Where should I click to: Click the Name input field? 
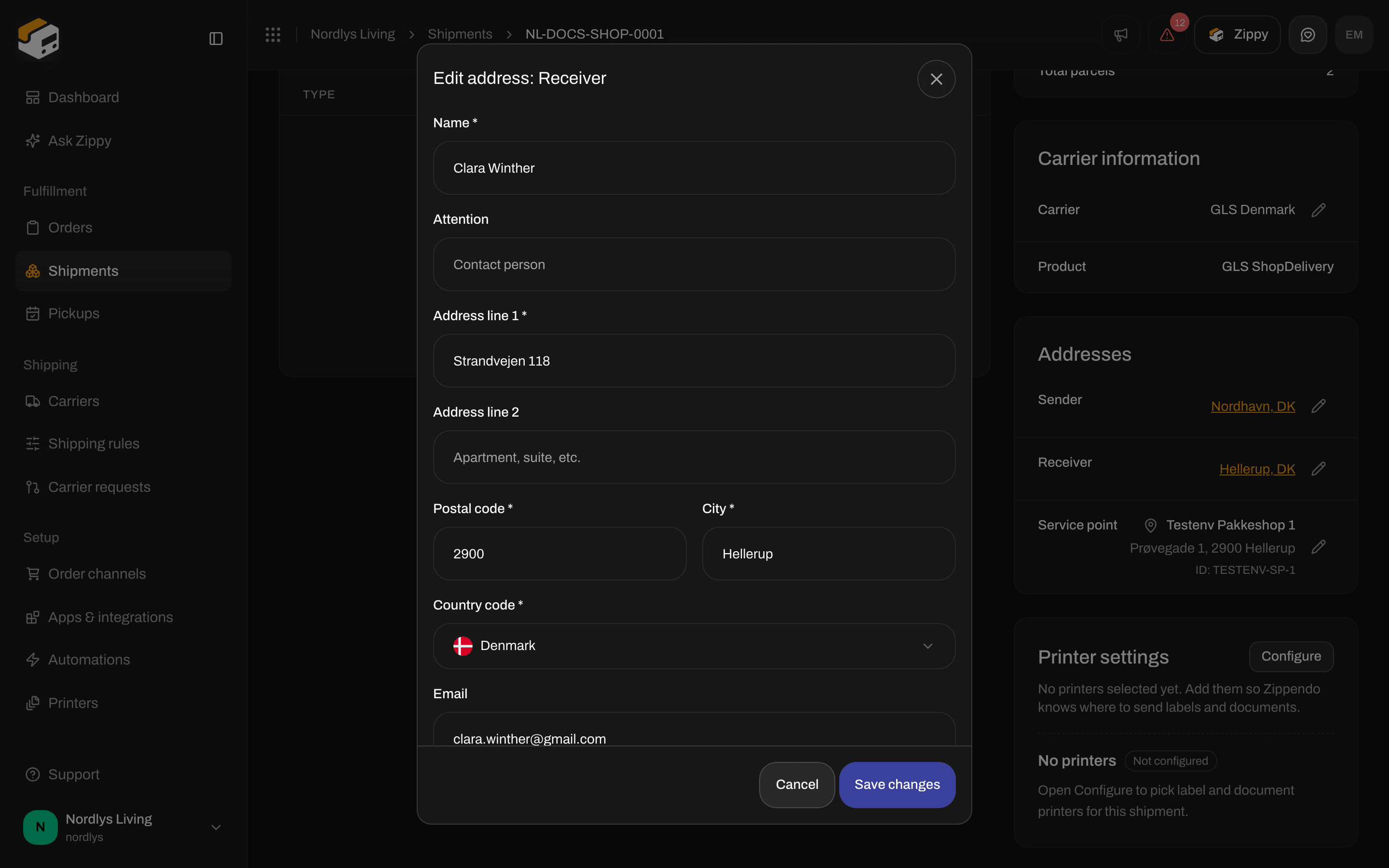(694, 168)
